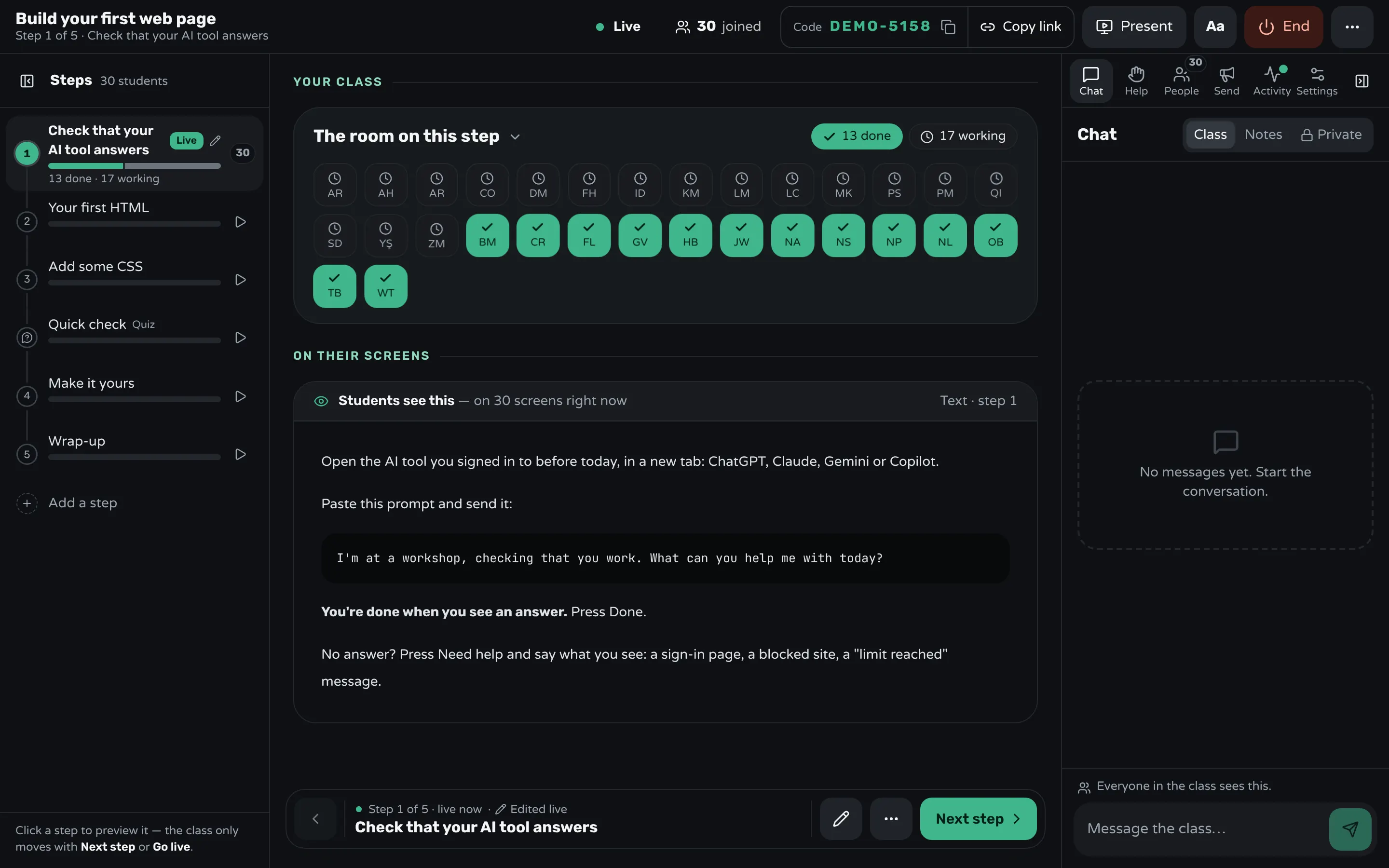Copy the session code DEMO-5158
Image resolution: width=1389 pixels, height=868 pixels.
coord(948,27)
